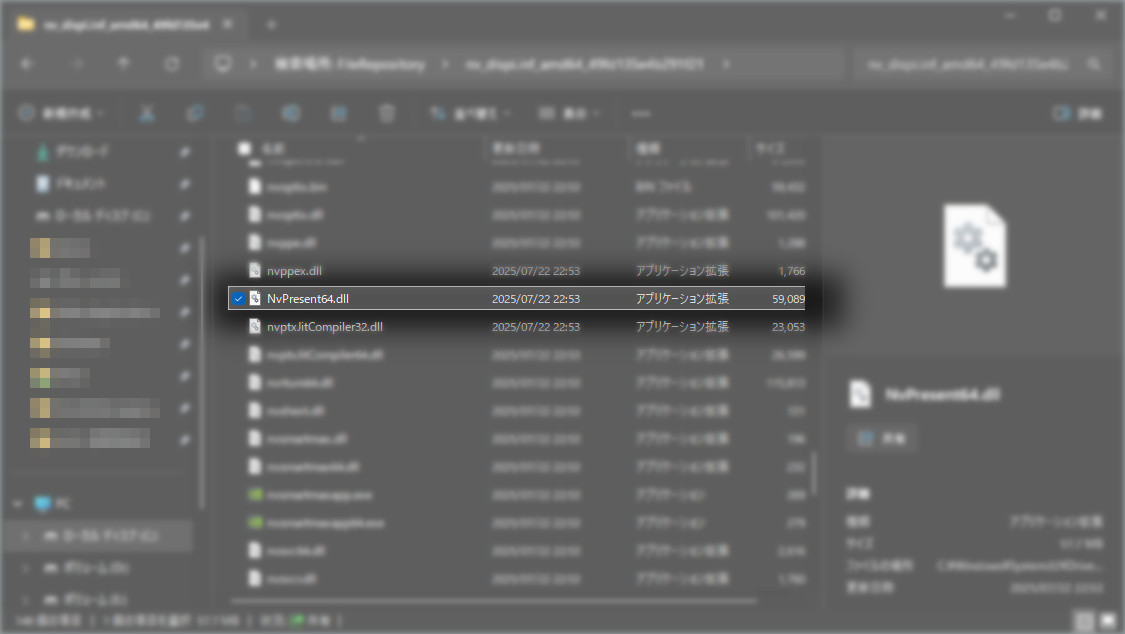1125x634 pixels.
Task: Click the Forward navigation arrow
Action: (77, 64)
